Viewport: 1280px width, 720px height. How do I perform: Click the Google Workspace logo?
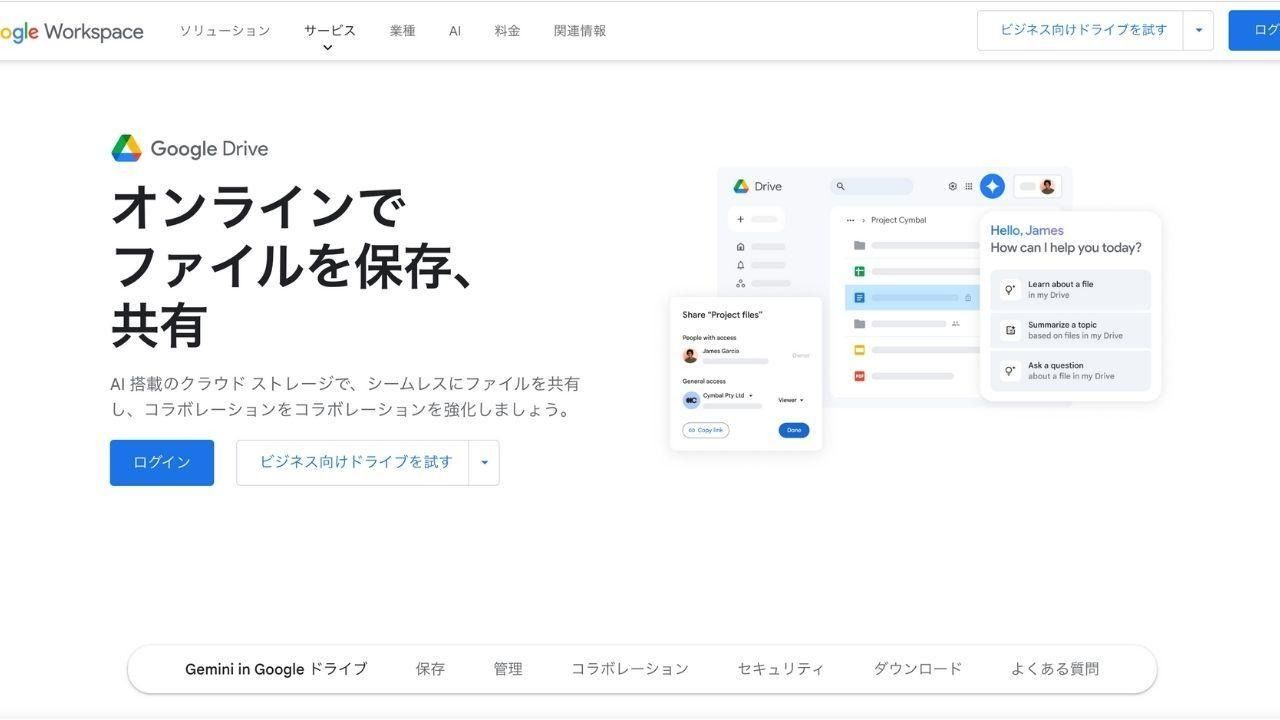tap(71, 31)
